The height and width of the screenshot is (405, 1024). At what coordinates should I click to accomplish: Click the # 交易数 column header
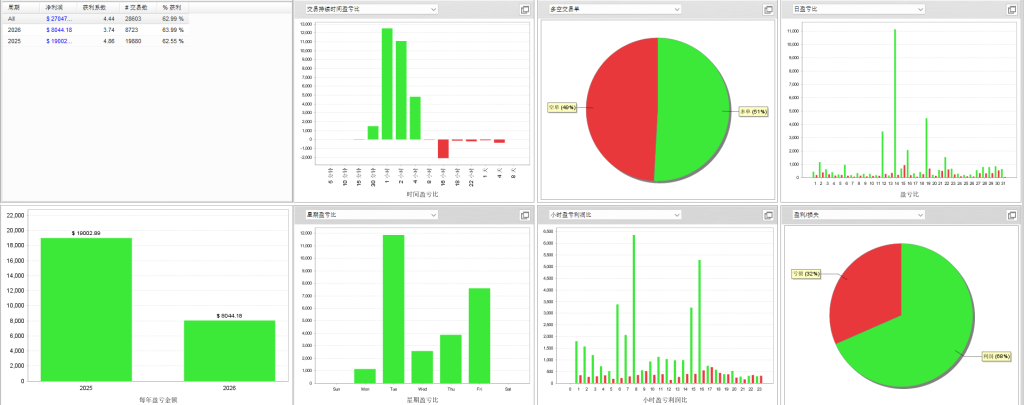136,7
